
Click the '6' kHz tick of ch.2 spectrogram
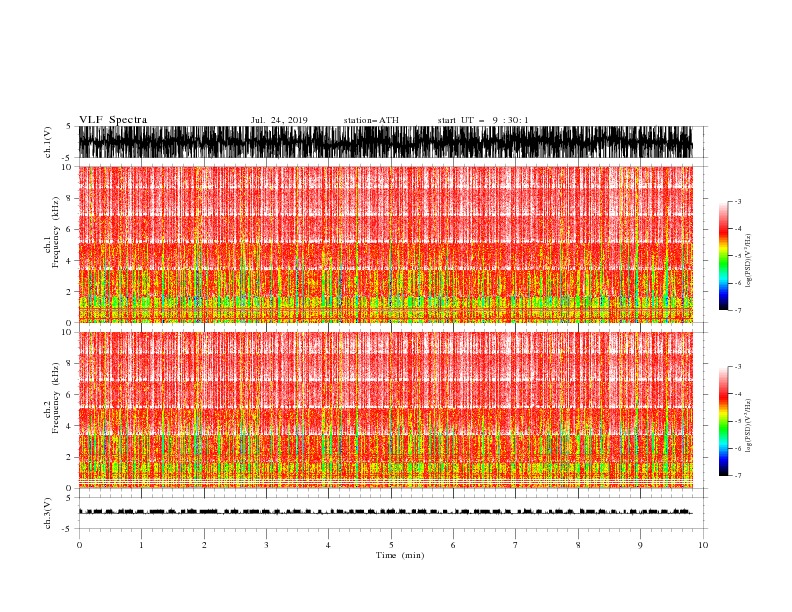[x=70, y=395]
